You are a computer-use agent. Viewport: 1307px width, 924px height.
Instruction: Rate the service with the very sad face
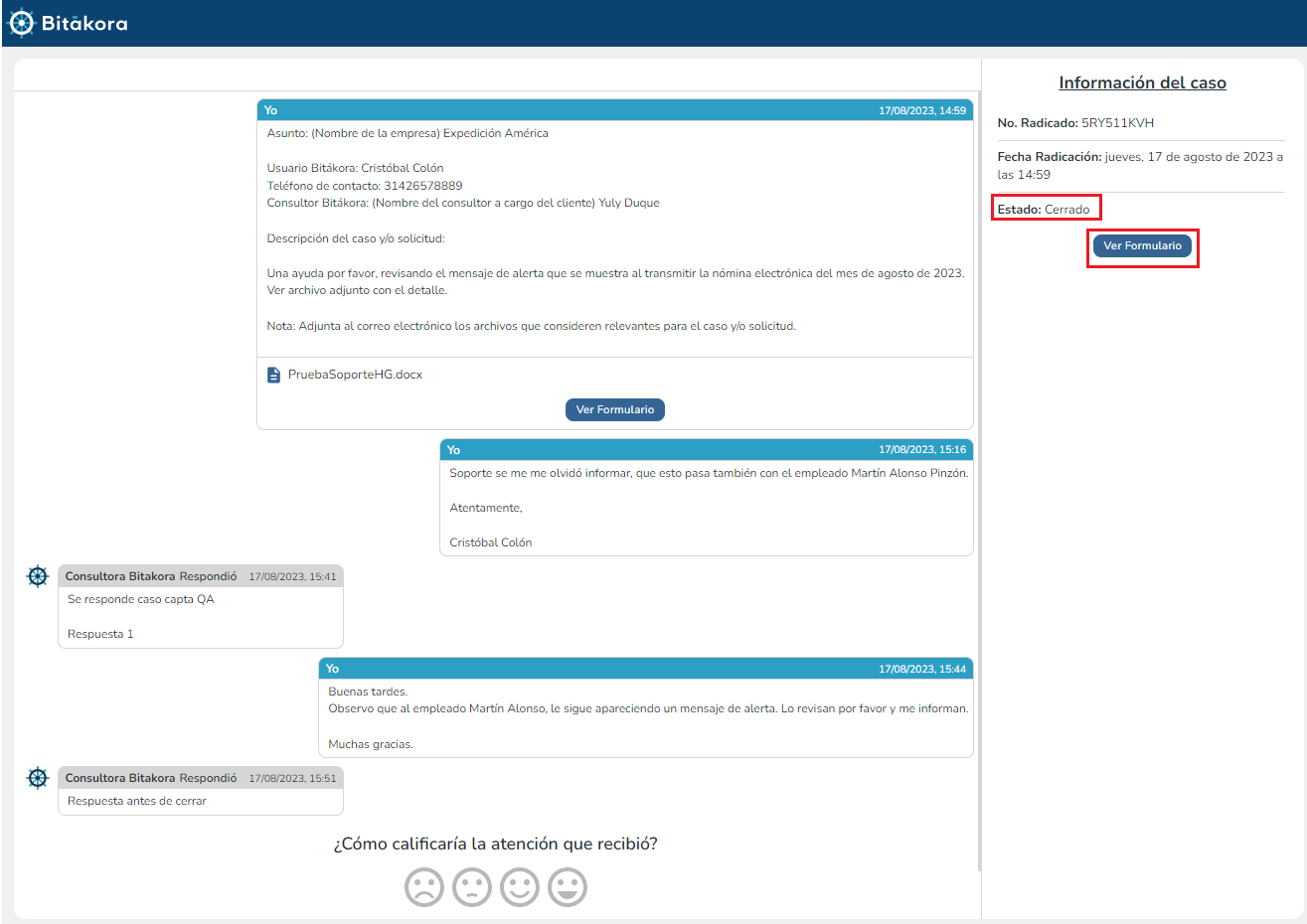tap(424, 887)
